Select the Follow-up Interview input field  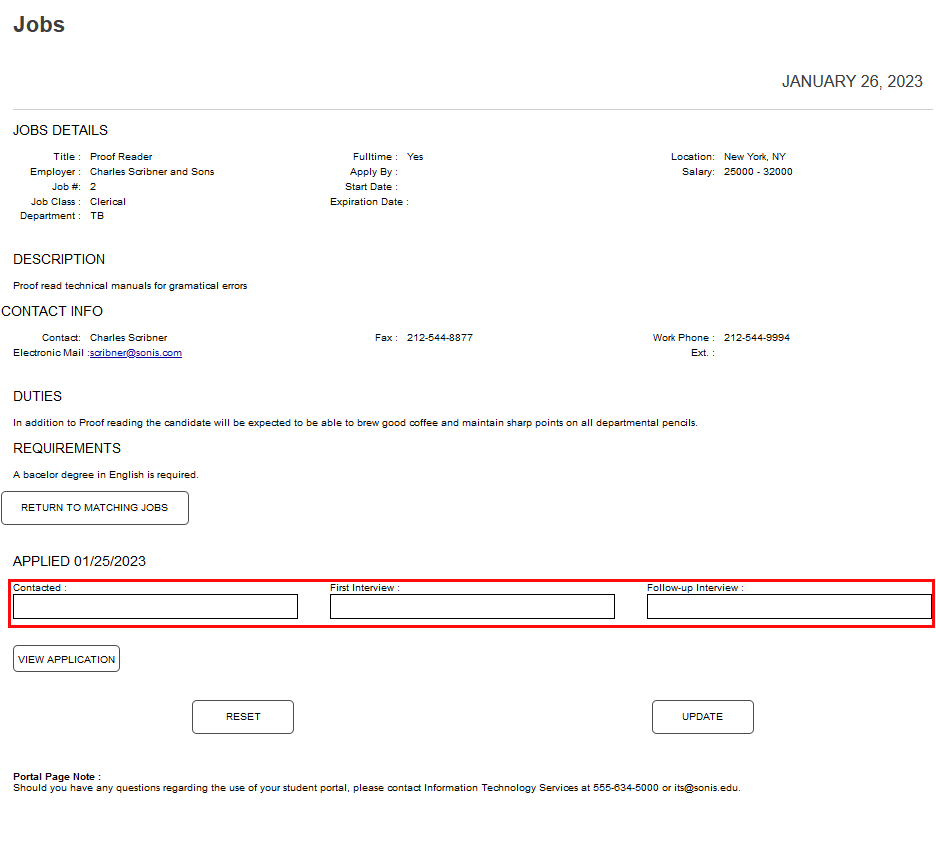788,606
